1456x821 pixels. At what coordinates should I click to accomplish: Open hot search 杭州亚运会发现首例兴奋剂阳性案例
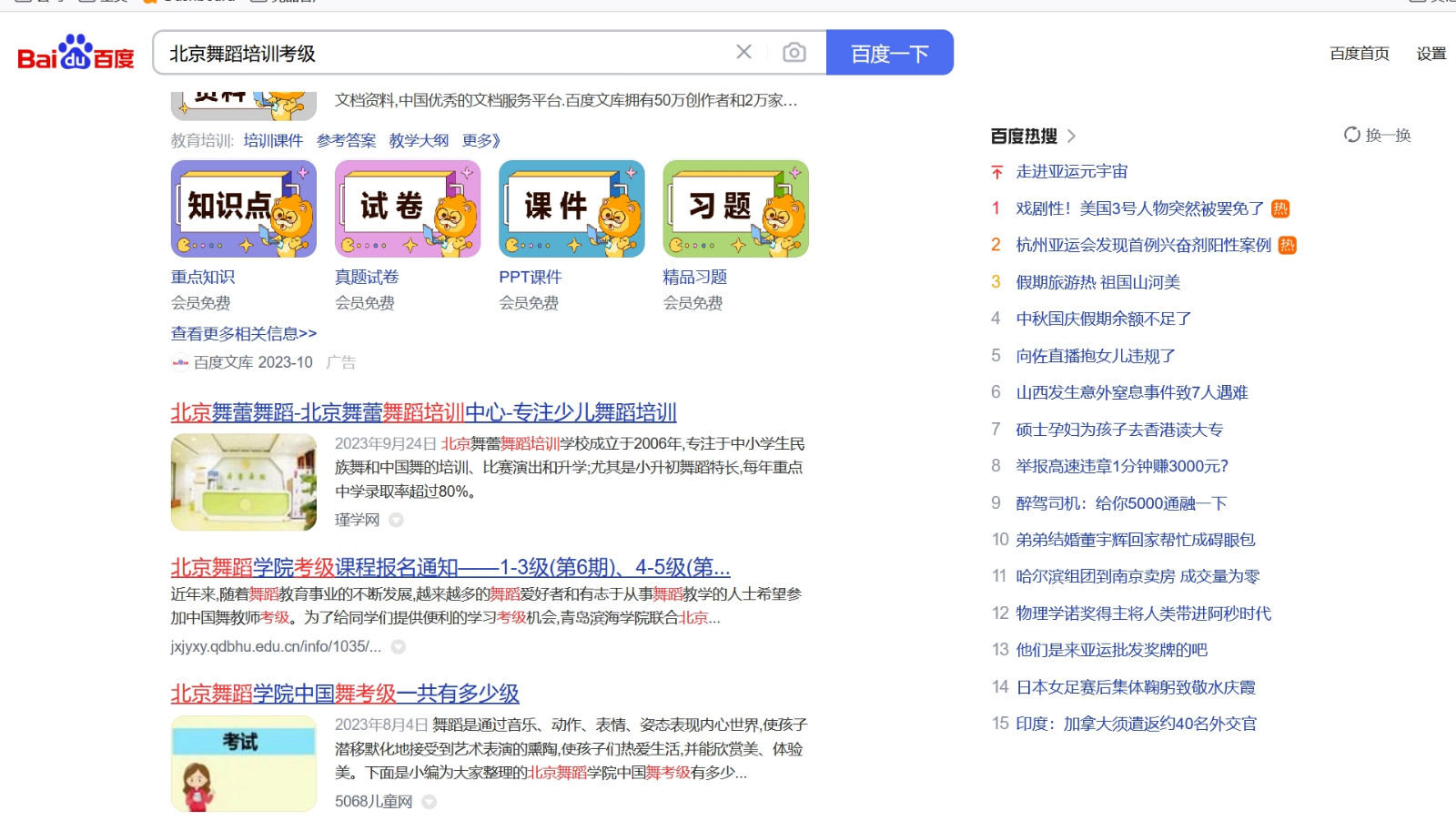coord(1143,245)
